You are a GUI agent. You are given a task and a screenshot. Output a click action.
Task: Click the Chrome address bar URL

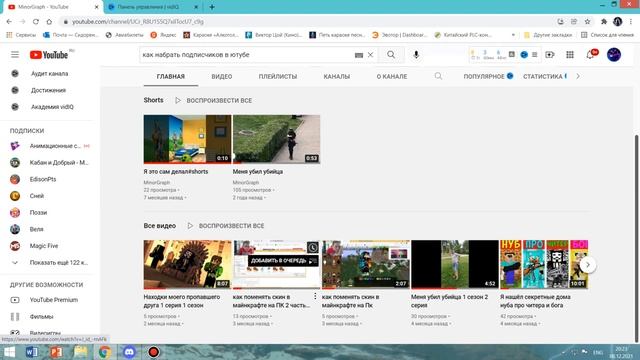[x=138, y=22]
